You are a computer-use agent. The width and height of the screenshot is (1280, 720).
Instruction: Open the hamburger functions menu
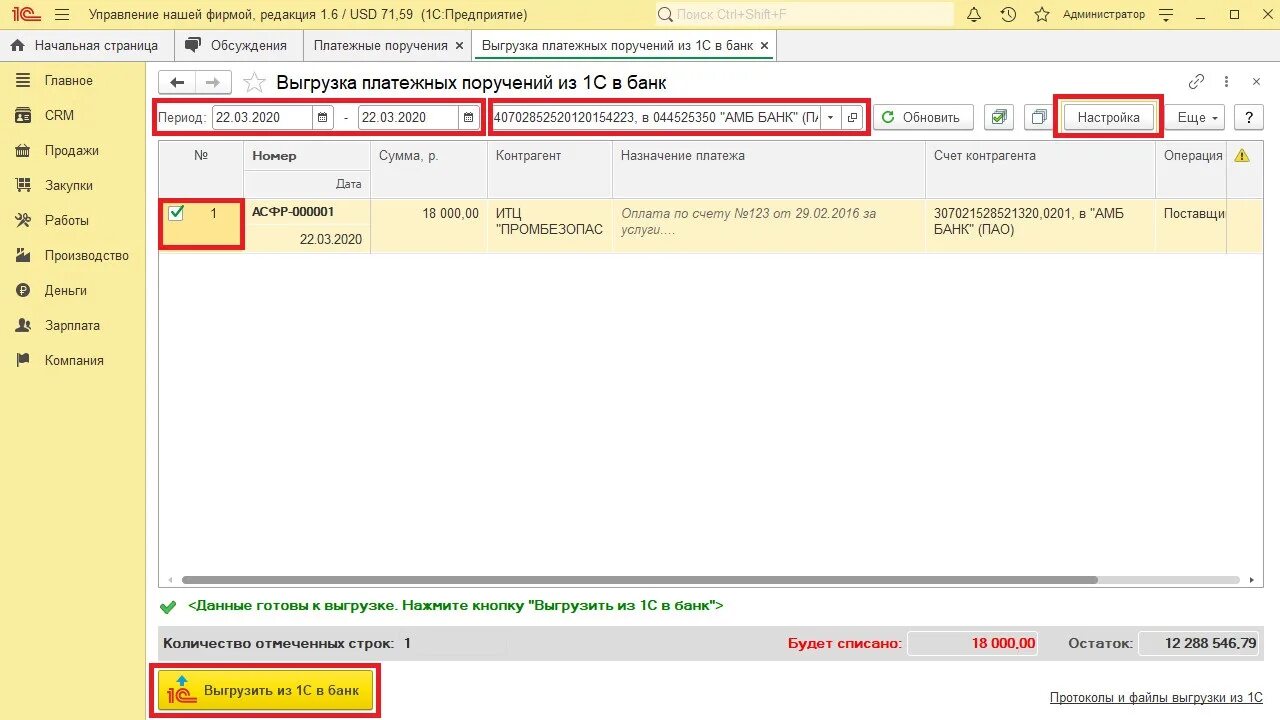coord(62,15)
